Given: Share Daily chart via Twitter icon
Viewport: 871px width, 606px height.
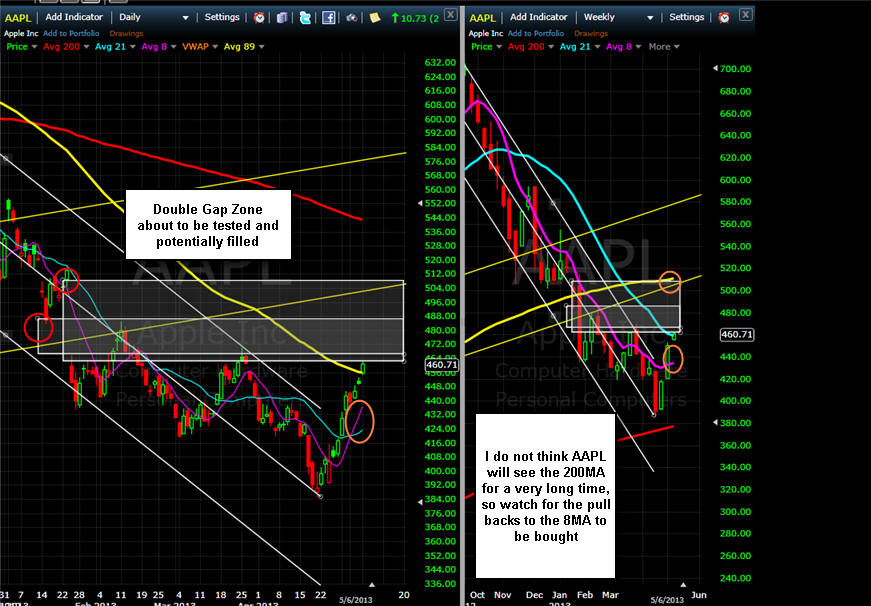Looking at the screenshot, I should click(x=305, y=18).
